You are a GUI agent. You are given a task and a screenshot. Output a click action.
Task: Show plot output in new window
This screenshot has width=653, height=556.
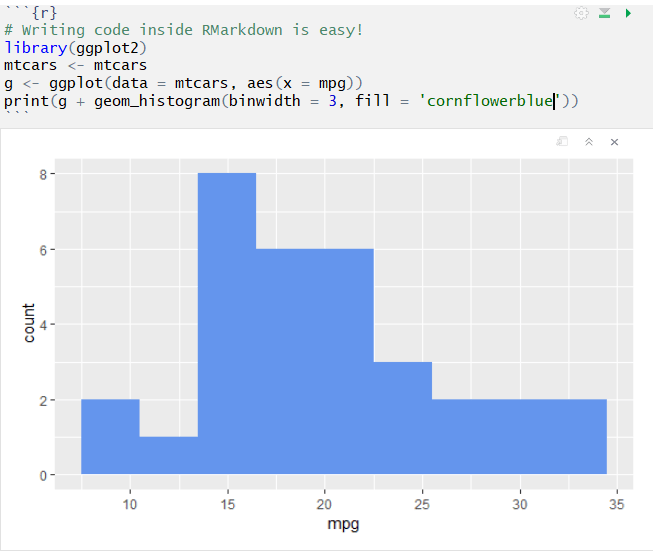(x=562, y=142)
